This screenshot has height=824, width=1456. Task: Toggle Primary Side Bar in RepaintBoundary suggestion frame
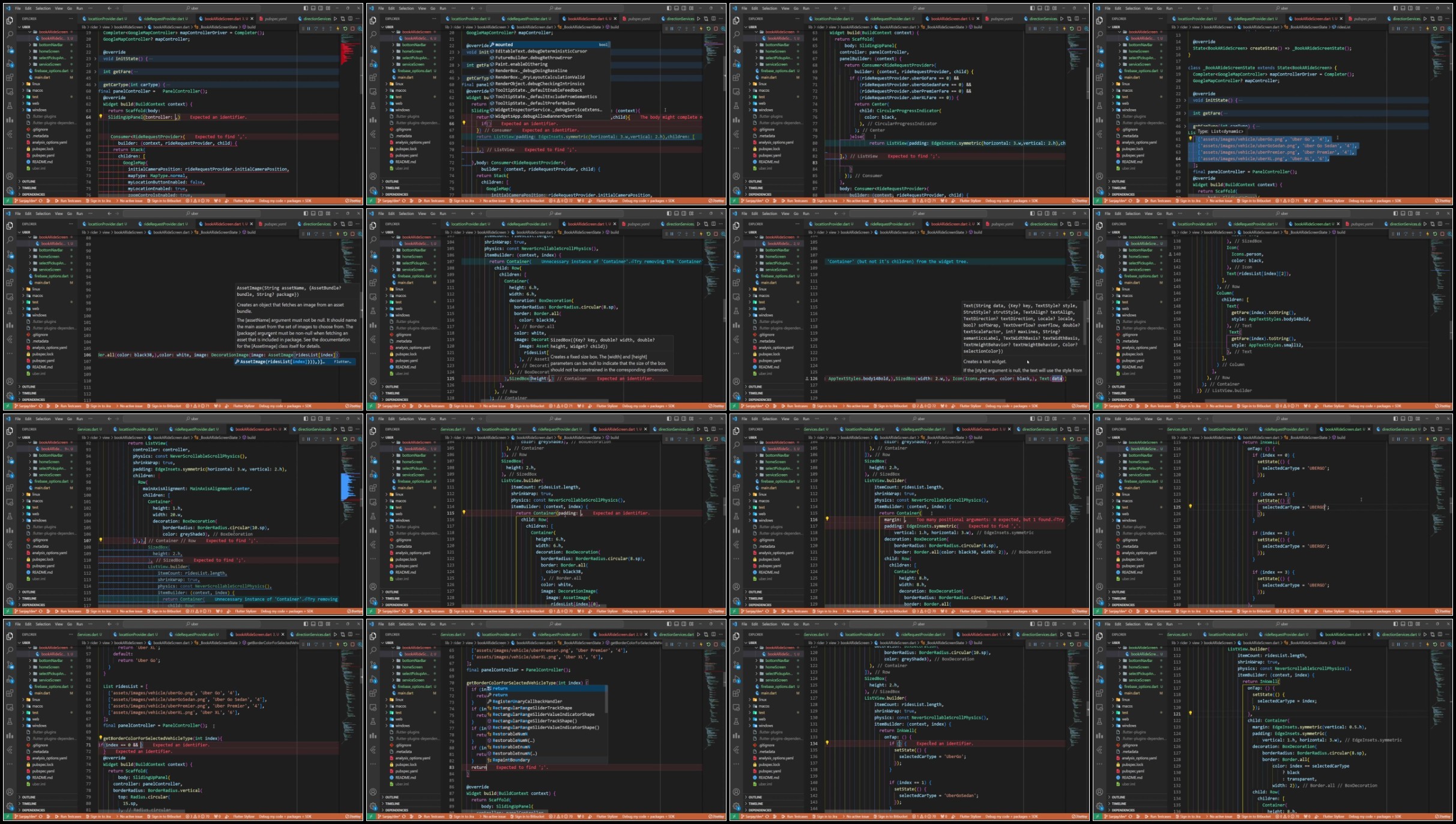pyautogui.click(x=669, y=624)
